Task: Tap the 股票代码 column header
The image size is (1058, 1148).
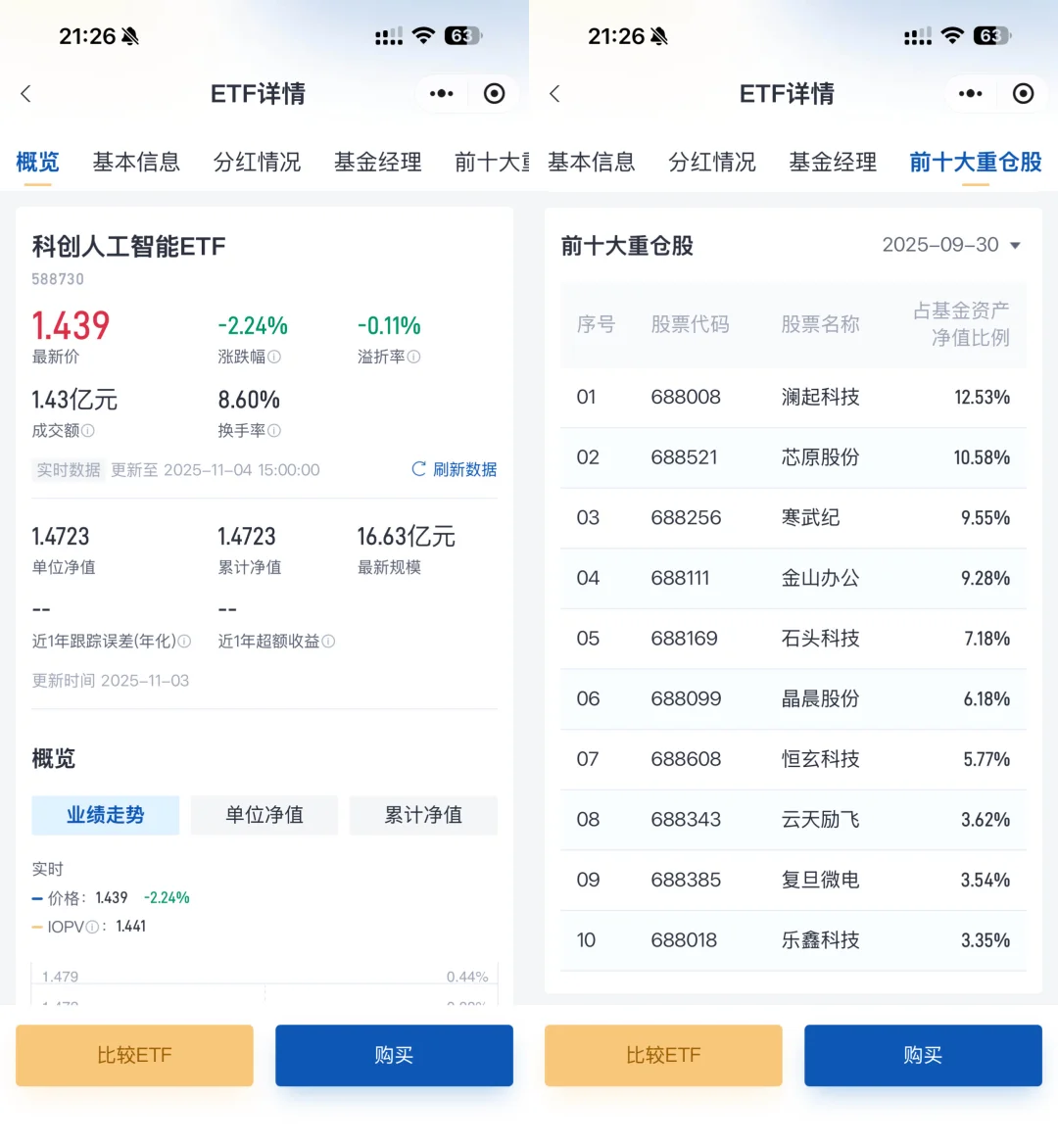Action: point(690,324)
